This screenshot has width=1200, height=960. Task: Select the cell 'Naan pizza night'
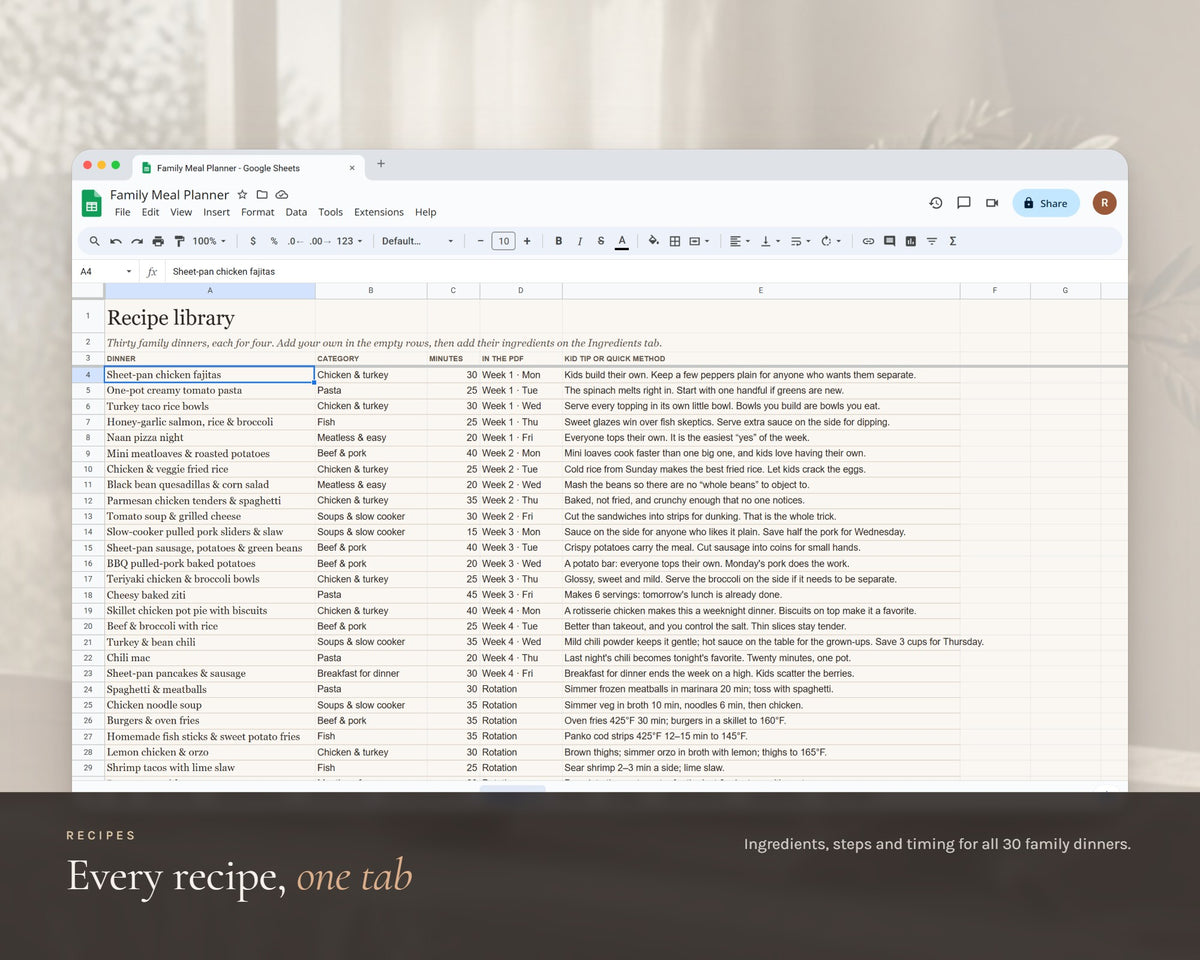tap(210, 437)
